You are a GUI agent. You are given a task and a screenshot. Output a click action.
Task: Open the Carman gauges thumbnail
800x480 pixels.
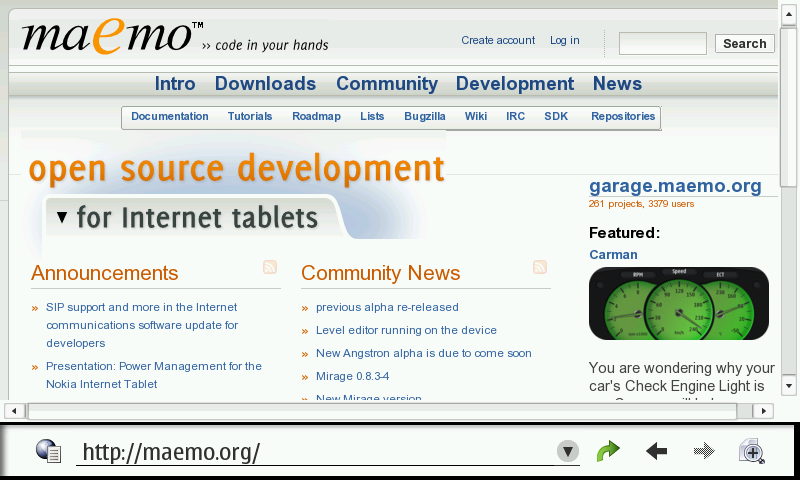(x=678, y=304)
